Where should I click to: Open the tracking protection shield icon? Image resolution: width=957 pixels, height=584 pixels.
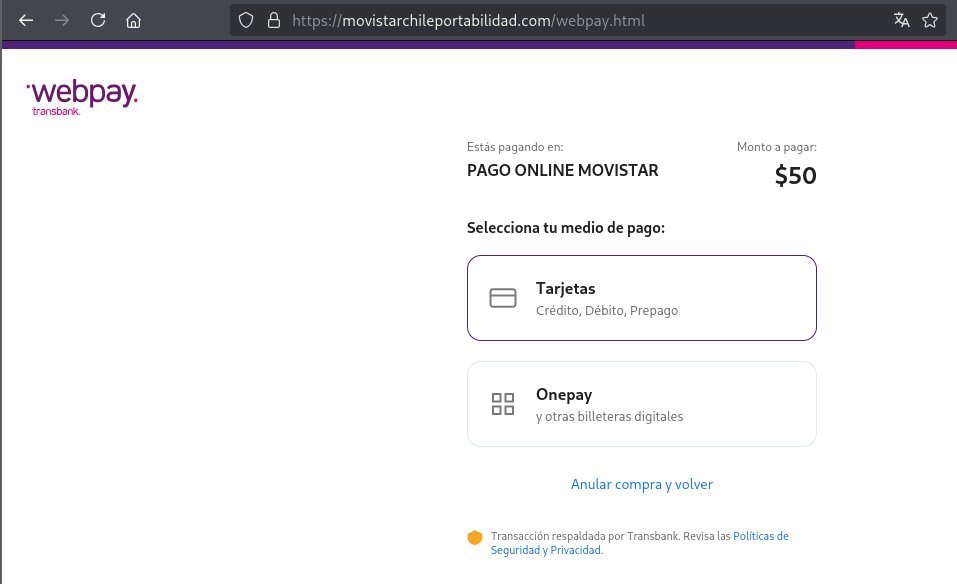tap(245, 20)
